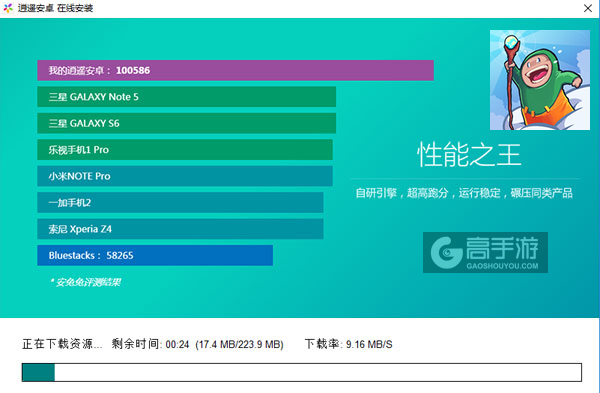
Task: Click the 逍遥安卓 在线安装 window title
Action: (x=55, y=8)
